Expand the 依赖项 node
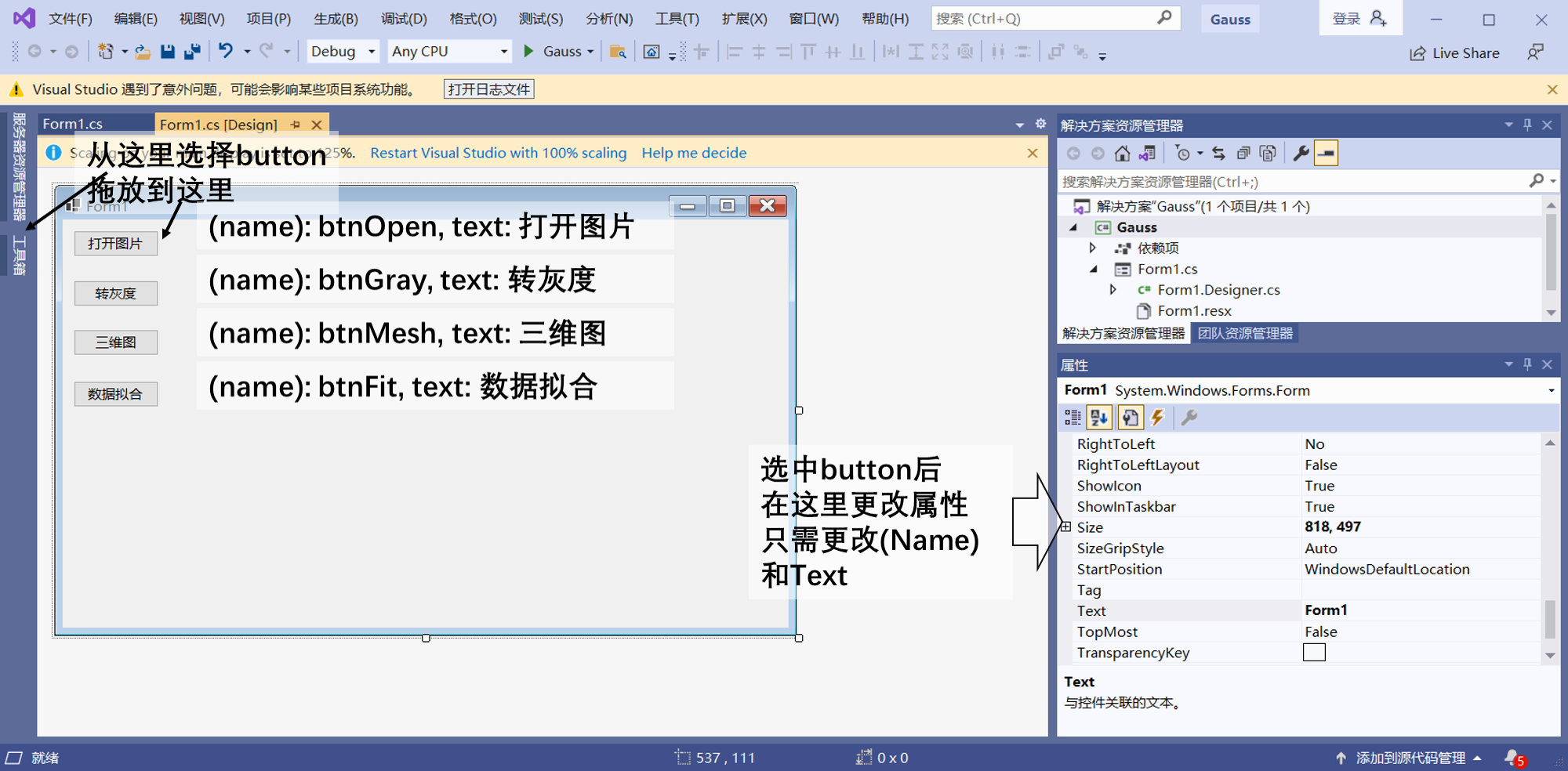The width and height of the screenshot is (1568, 771). click(1092, 248)
